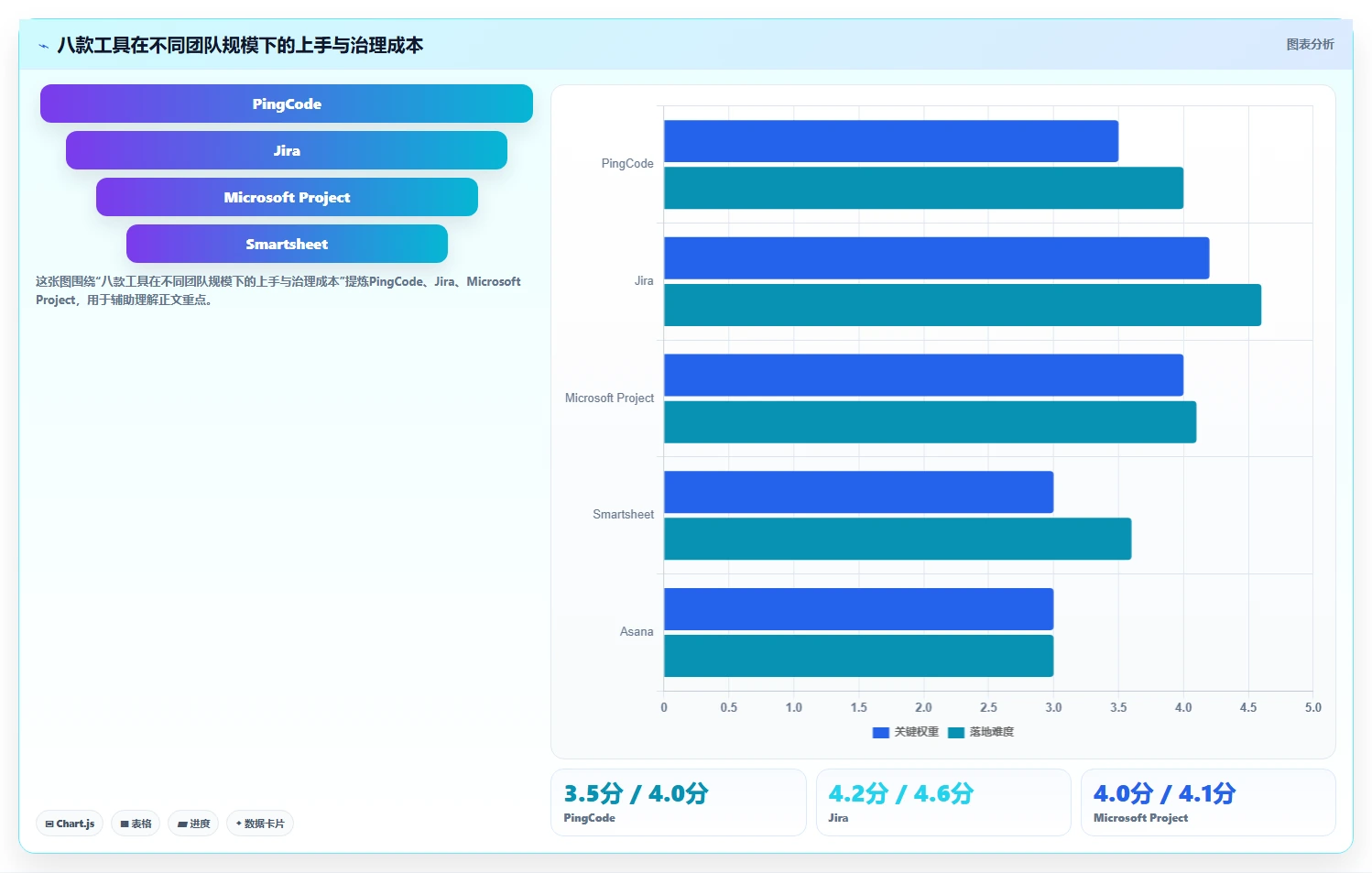Click Smartsheet's teal 落地难度 chart bar

click(898, 539)
